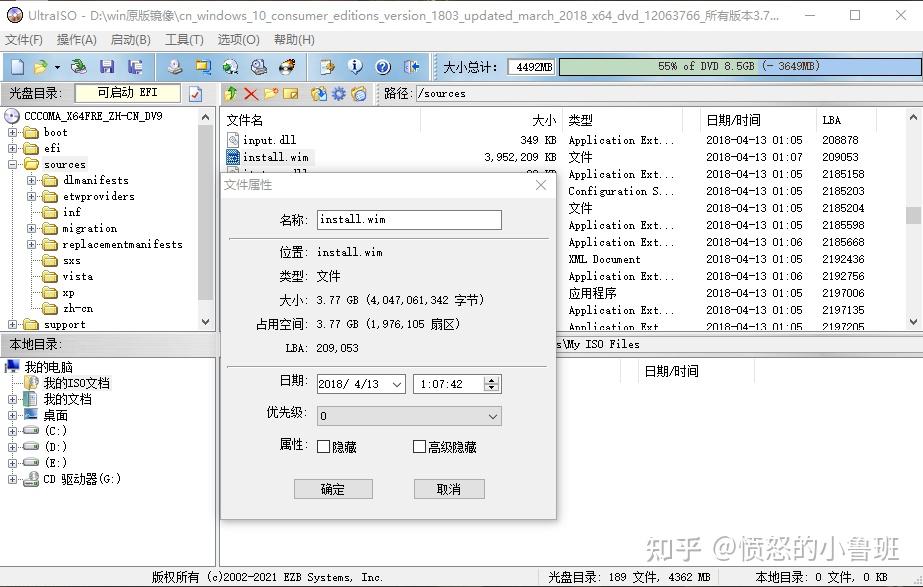The height and width of the screenshot is (587, 923).
Task: Expand the 桌面 node in local tree
Action: click(x=12, y=415)
